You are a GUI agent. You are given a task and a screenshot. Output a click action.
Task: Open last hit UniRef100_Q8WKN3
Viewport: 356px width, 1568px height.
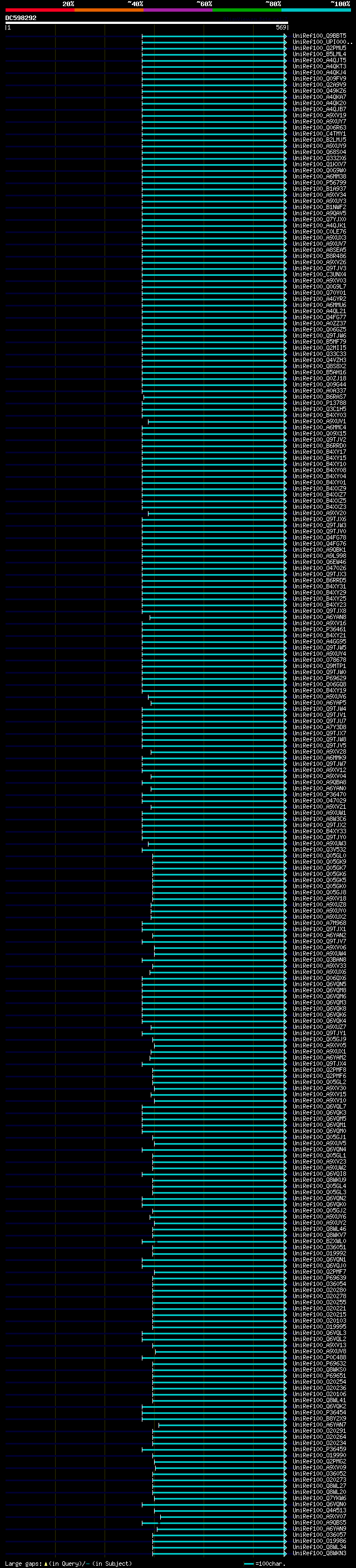(x=319, y=1554)
